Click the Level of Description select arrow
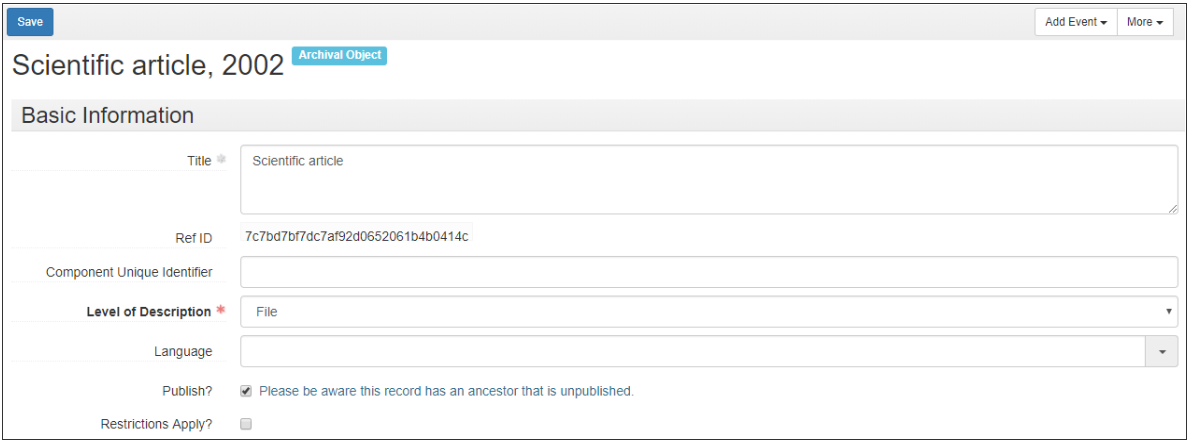 pyautogui.click(x=1170, y=311)
